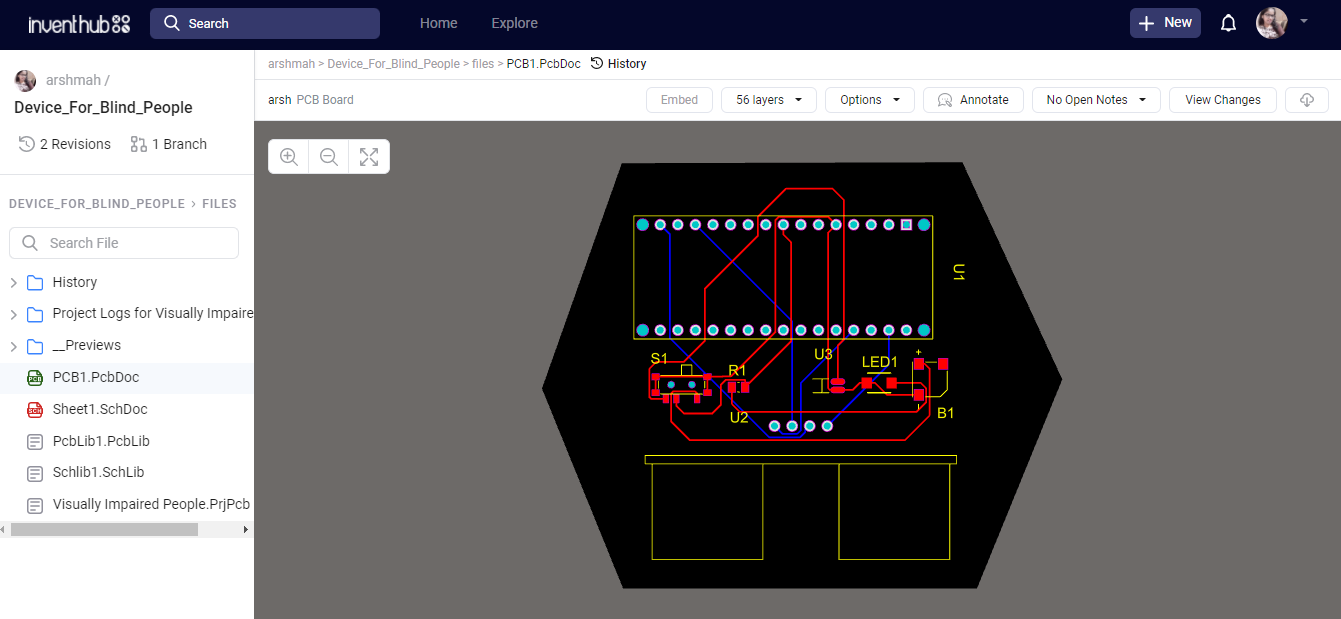Image resolution: width=1341 pixels, height=619 pixels.
Task: Click the View Changes button
Action: 1222,99
